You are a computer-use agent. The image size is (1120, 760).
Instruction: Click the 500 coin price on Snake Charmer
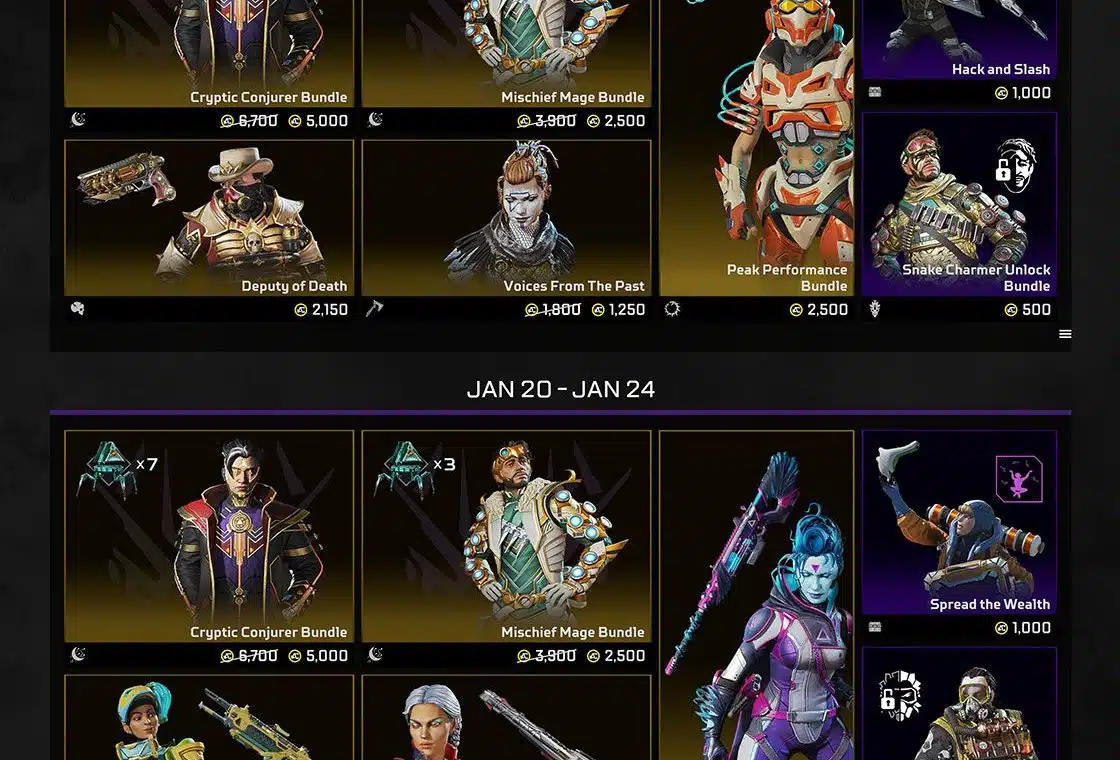(x=1028, y=309)
